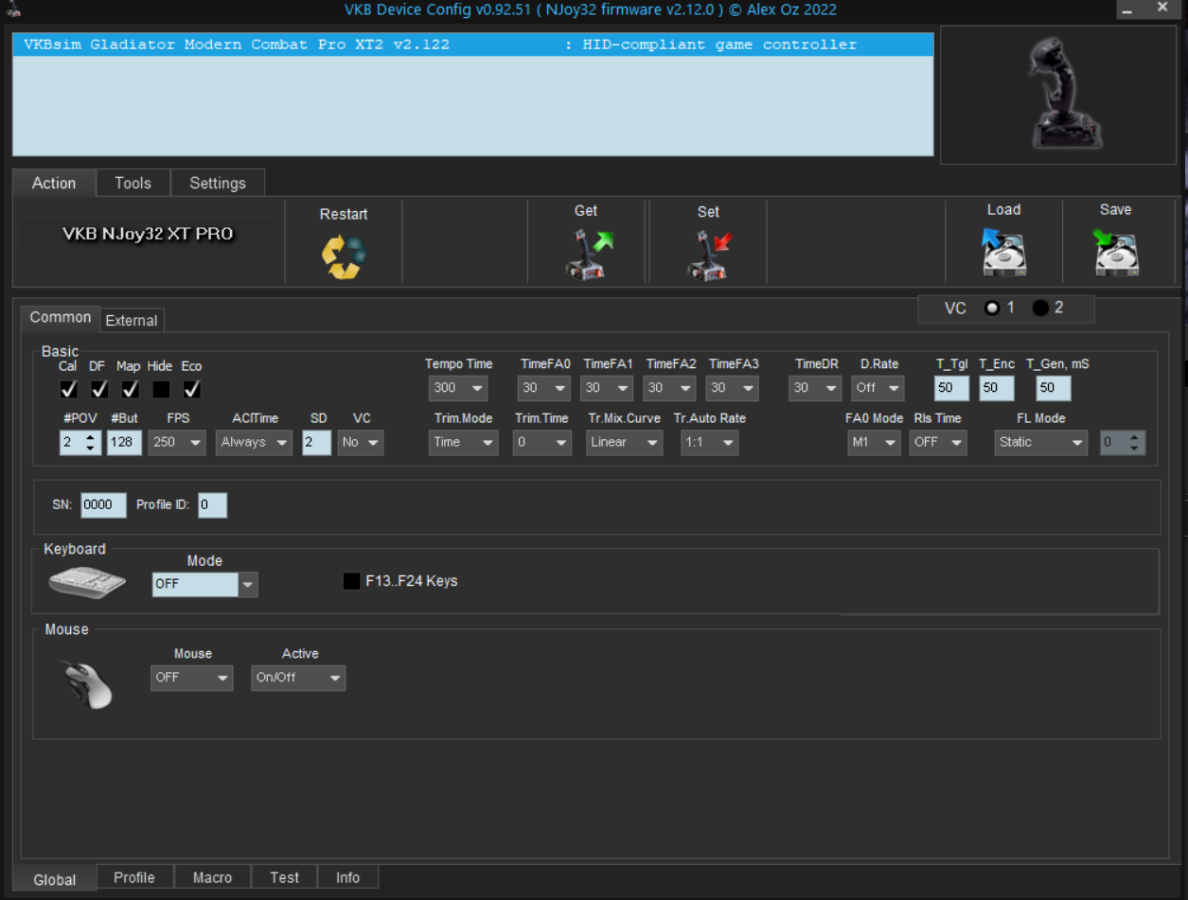Click the FL Mode value stepper

pyautogui.click(x=1133, y=442)
